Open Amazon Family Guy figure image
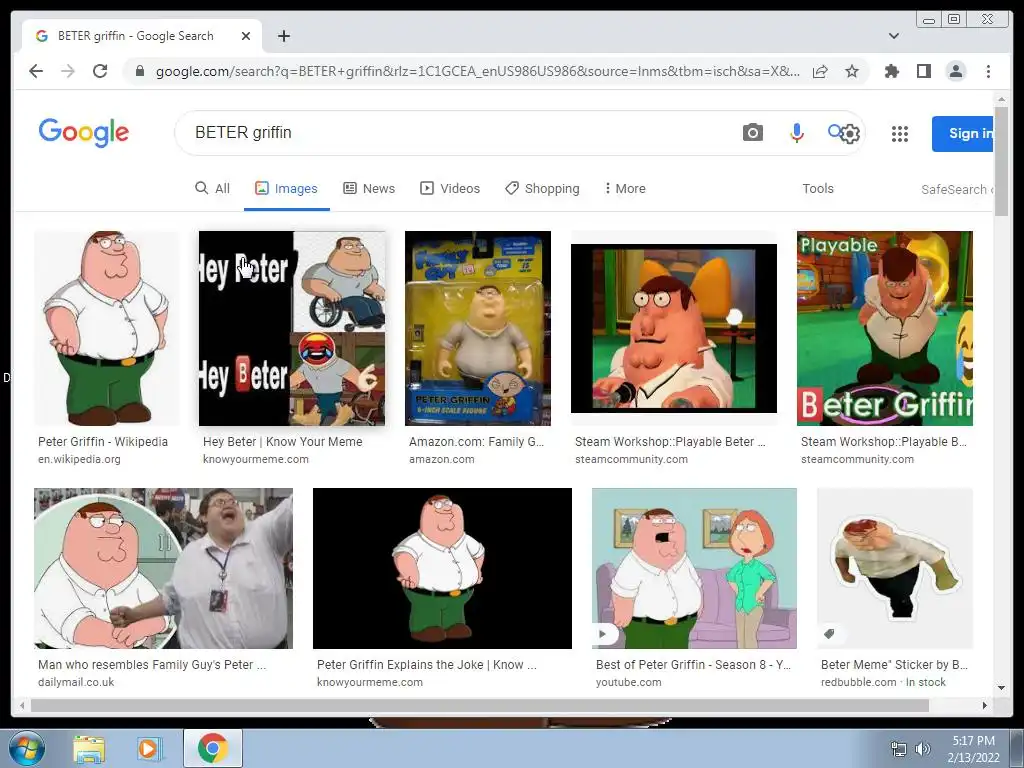 (477, 328)
